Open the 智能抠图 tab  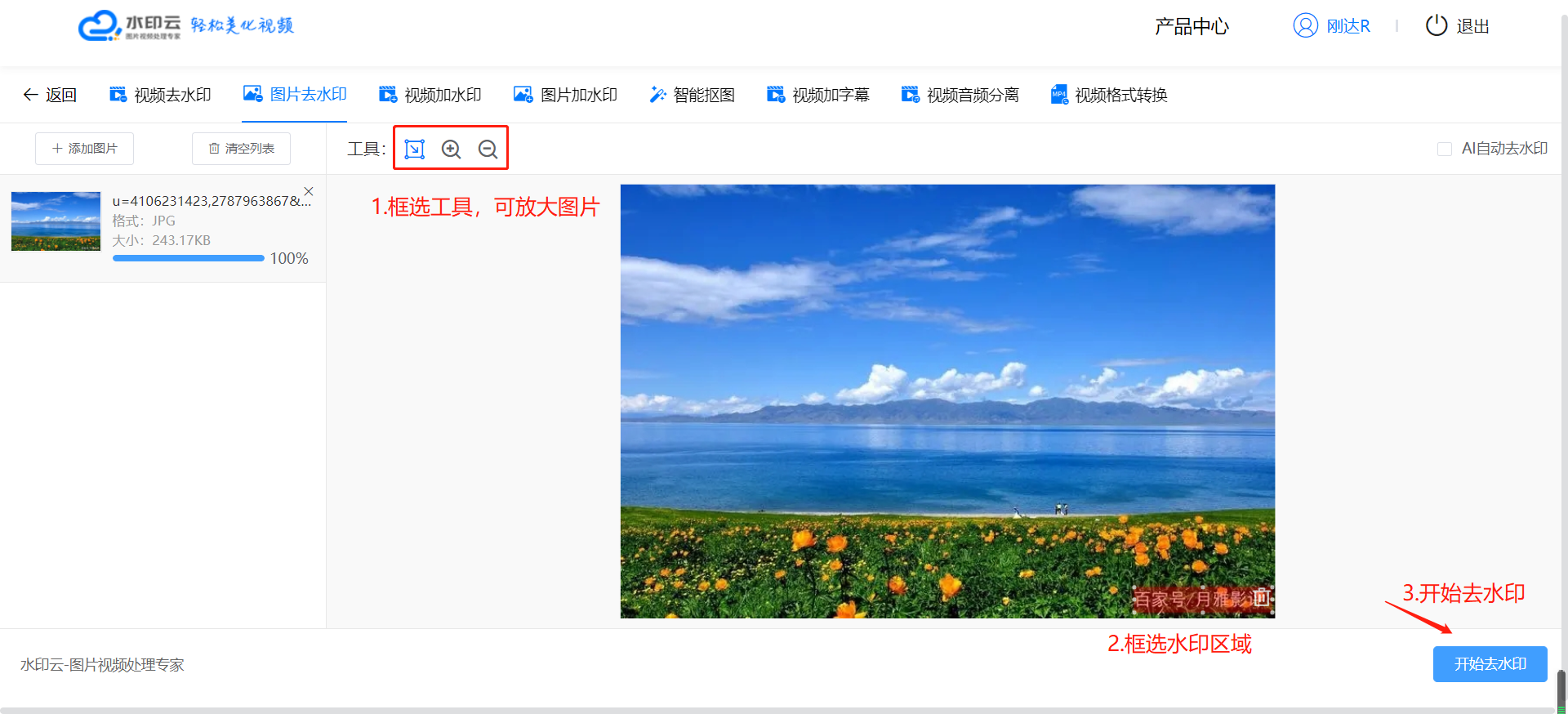(692, 95)
